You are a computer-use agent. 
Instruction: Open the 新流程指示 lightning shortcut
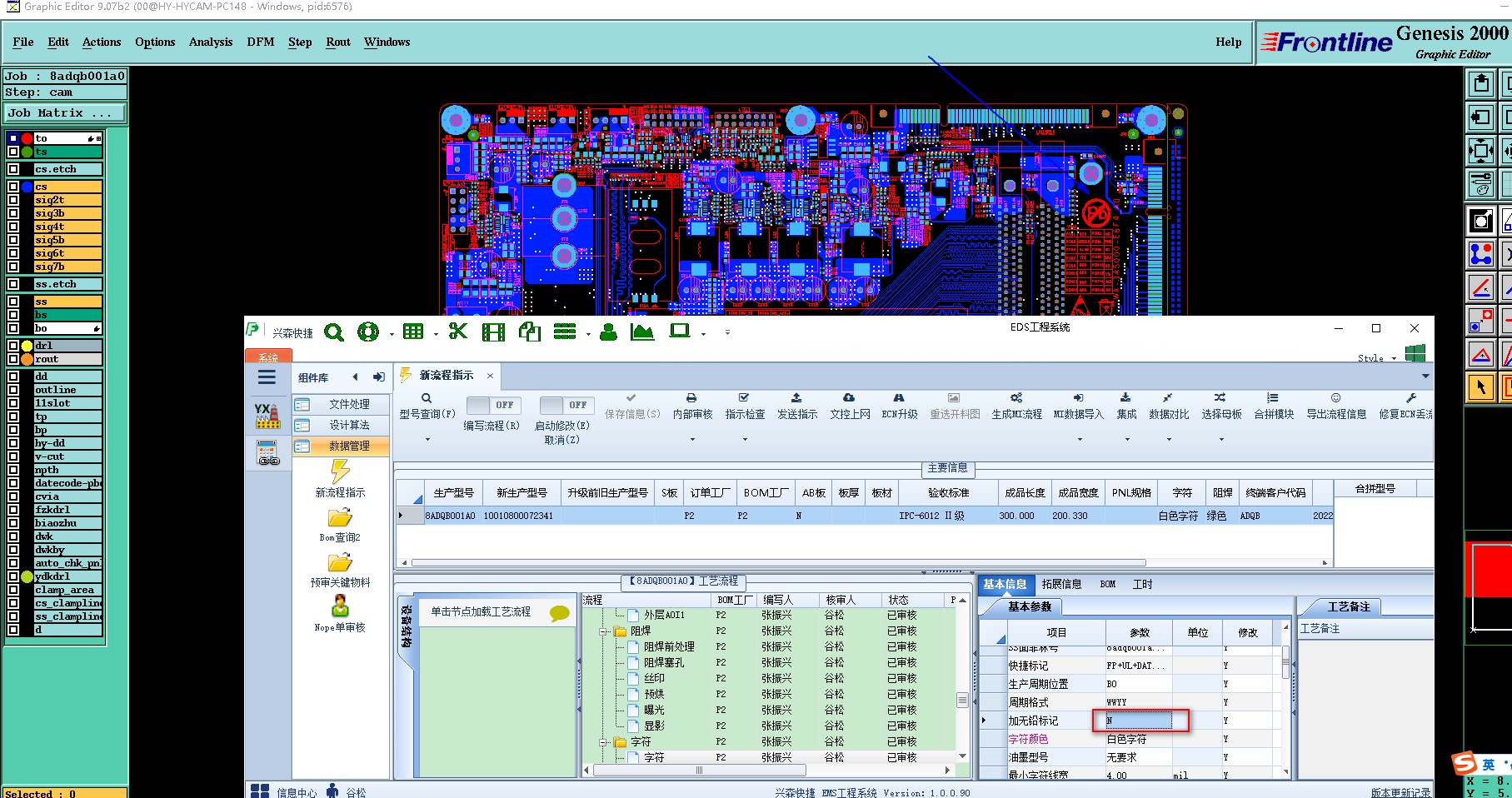pyautogui.click(x=340, y=471)
